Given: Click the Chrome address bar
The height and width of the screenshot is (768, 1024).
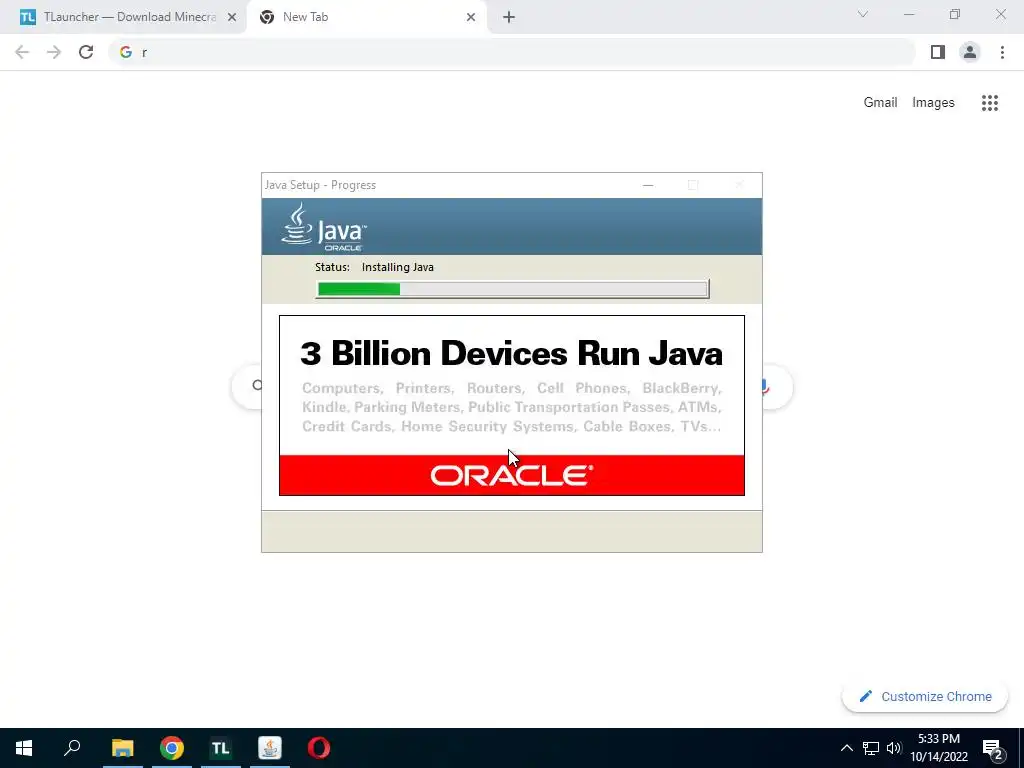Looking at the screenshot, I should pos(511,52).
